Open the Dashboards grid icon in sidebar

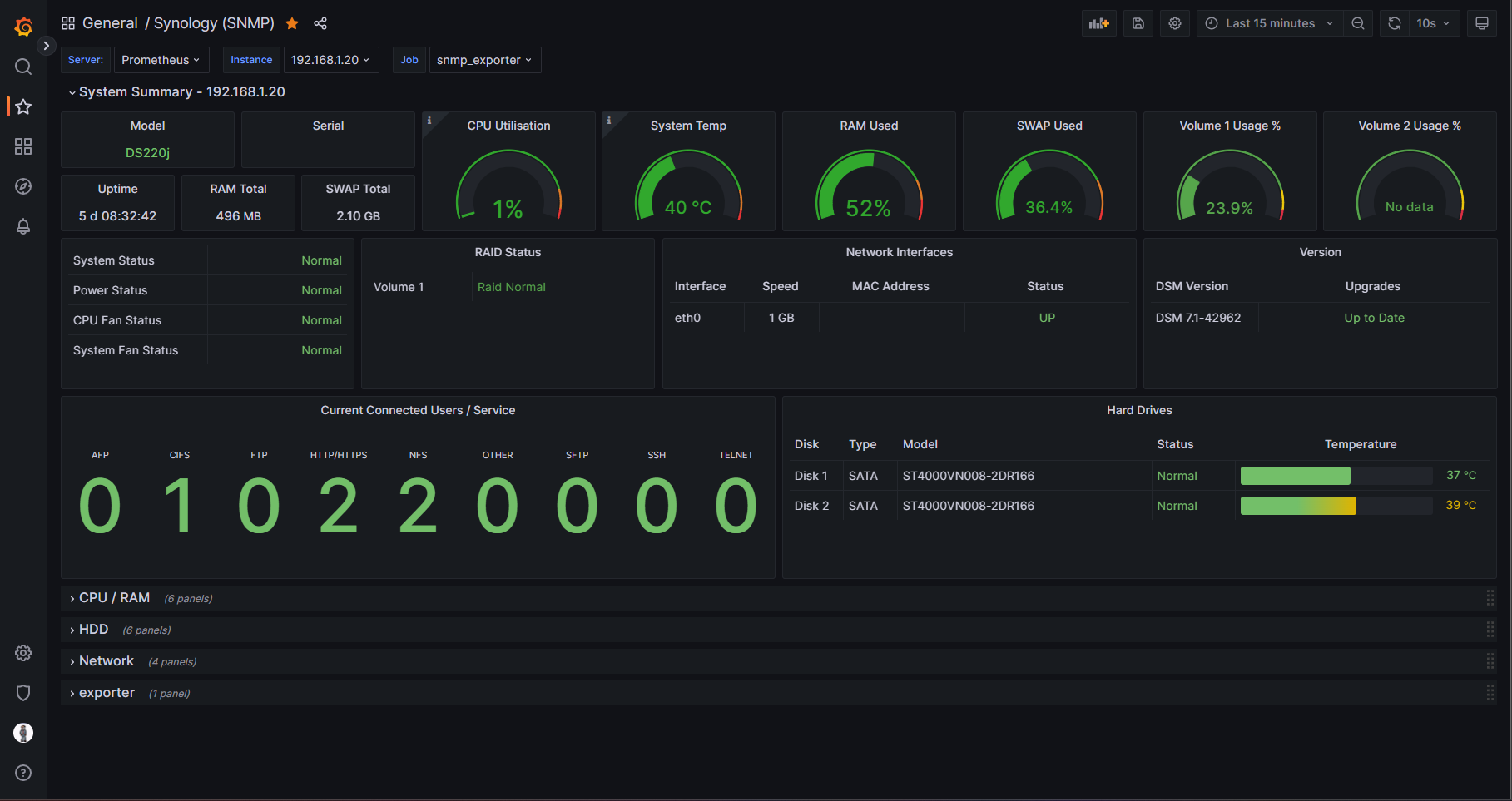tap(23, 146)
